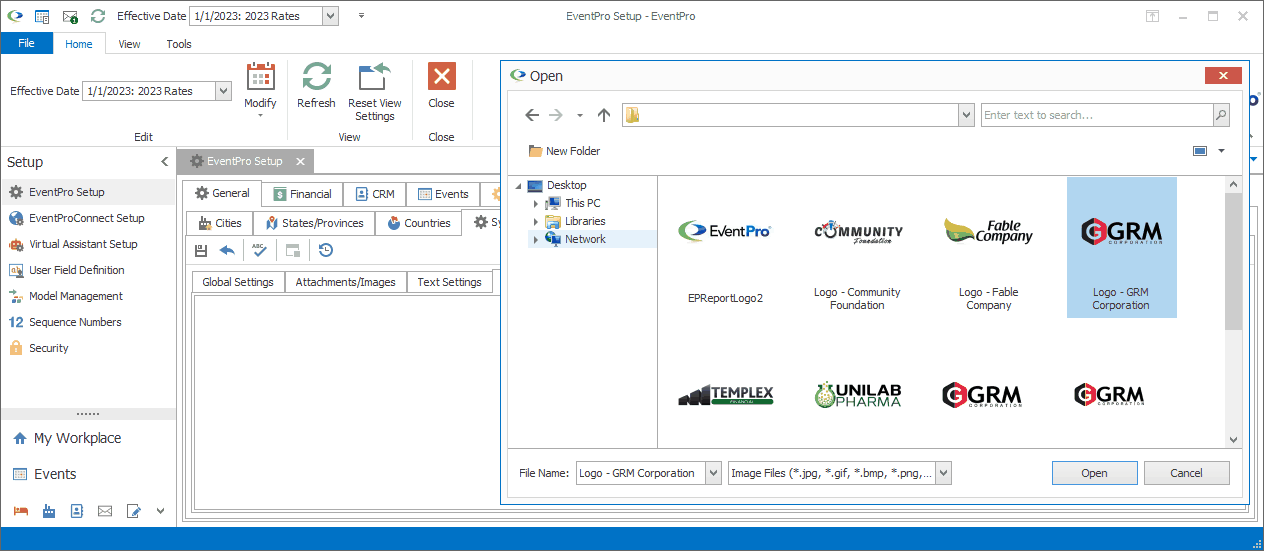Click the save disk icon in the toolbar
The image size is (1264, 551).
point(201,250)
